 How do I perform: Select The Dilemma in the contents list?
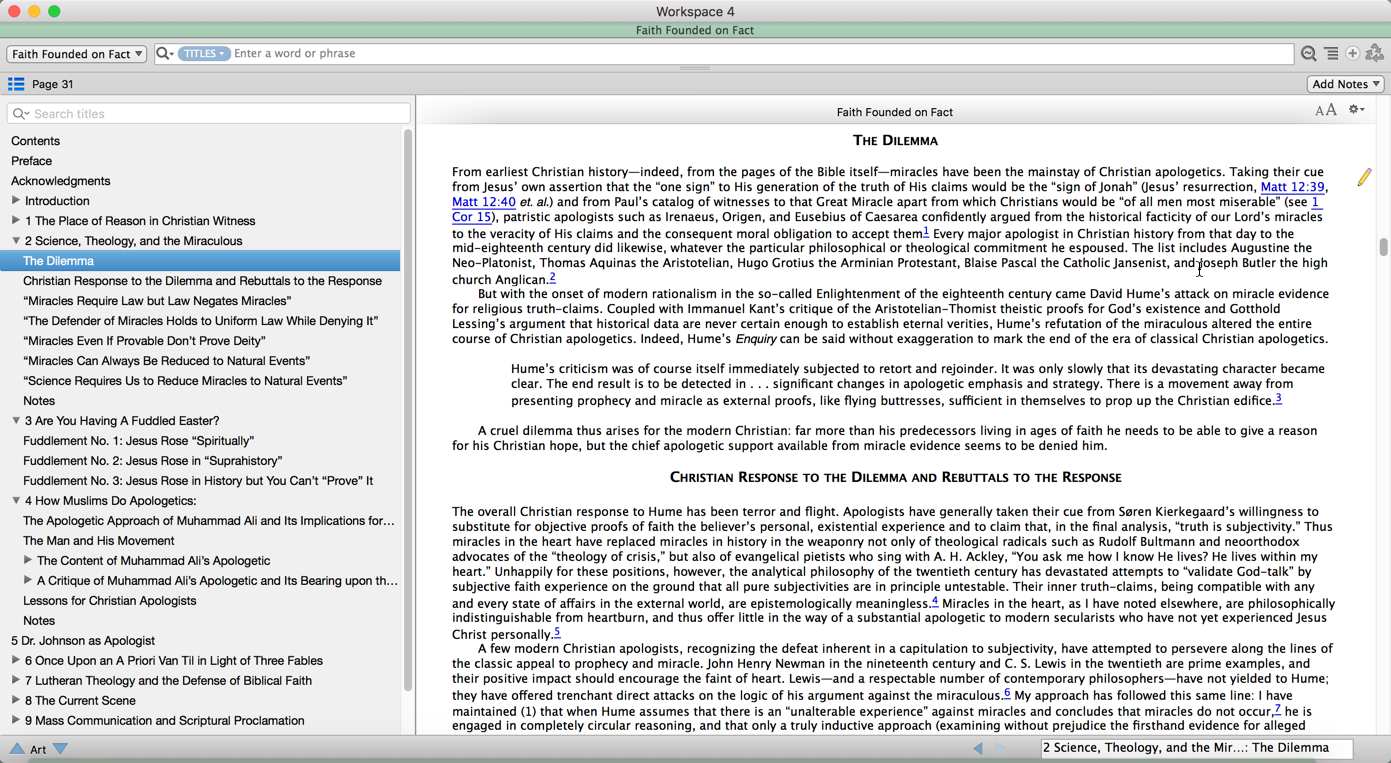[x=200, y=261]
